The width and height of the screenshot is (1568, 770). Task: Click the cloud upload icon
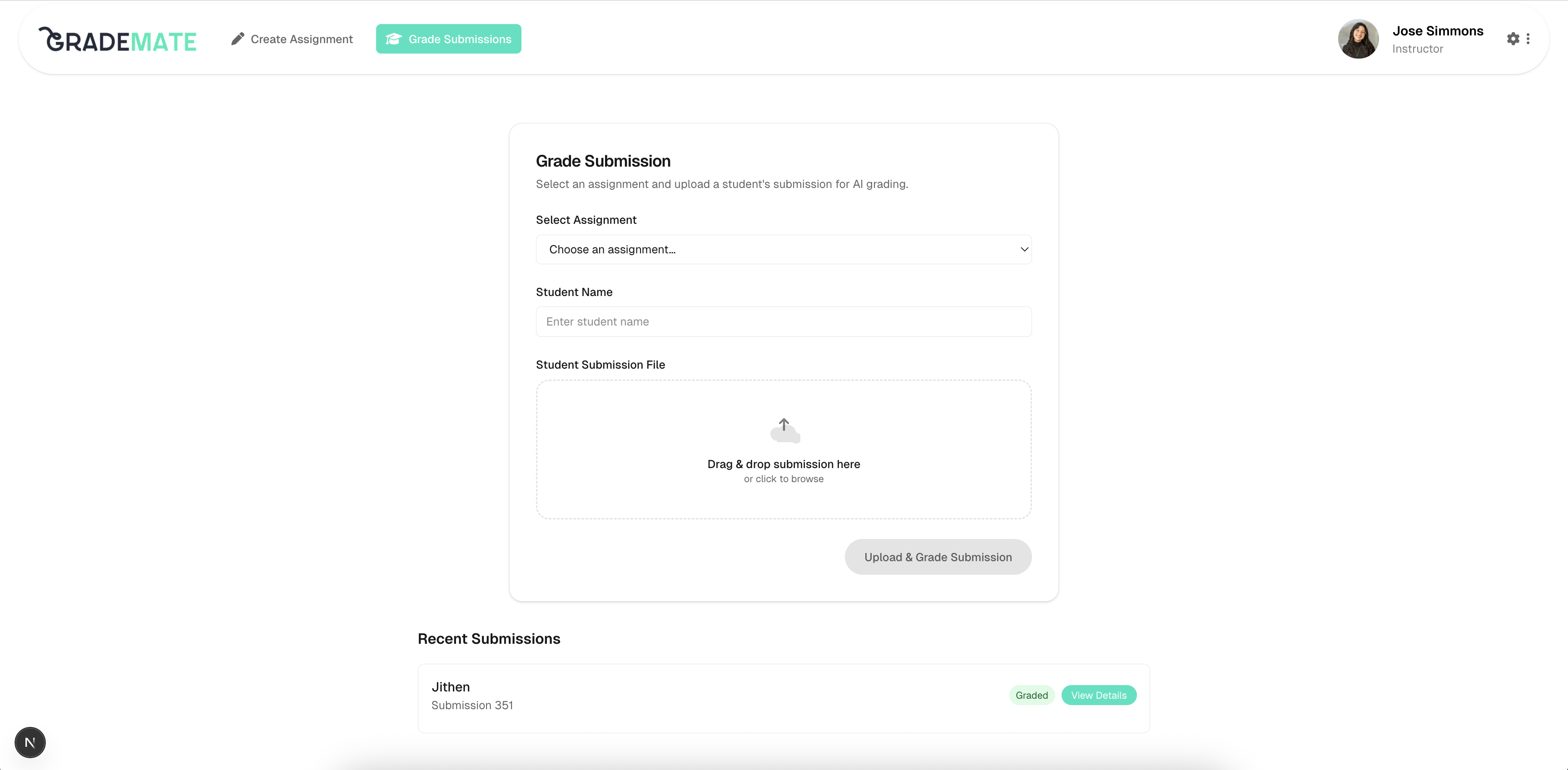(784, 430)
